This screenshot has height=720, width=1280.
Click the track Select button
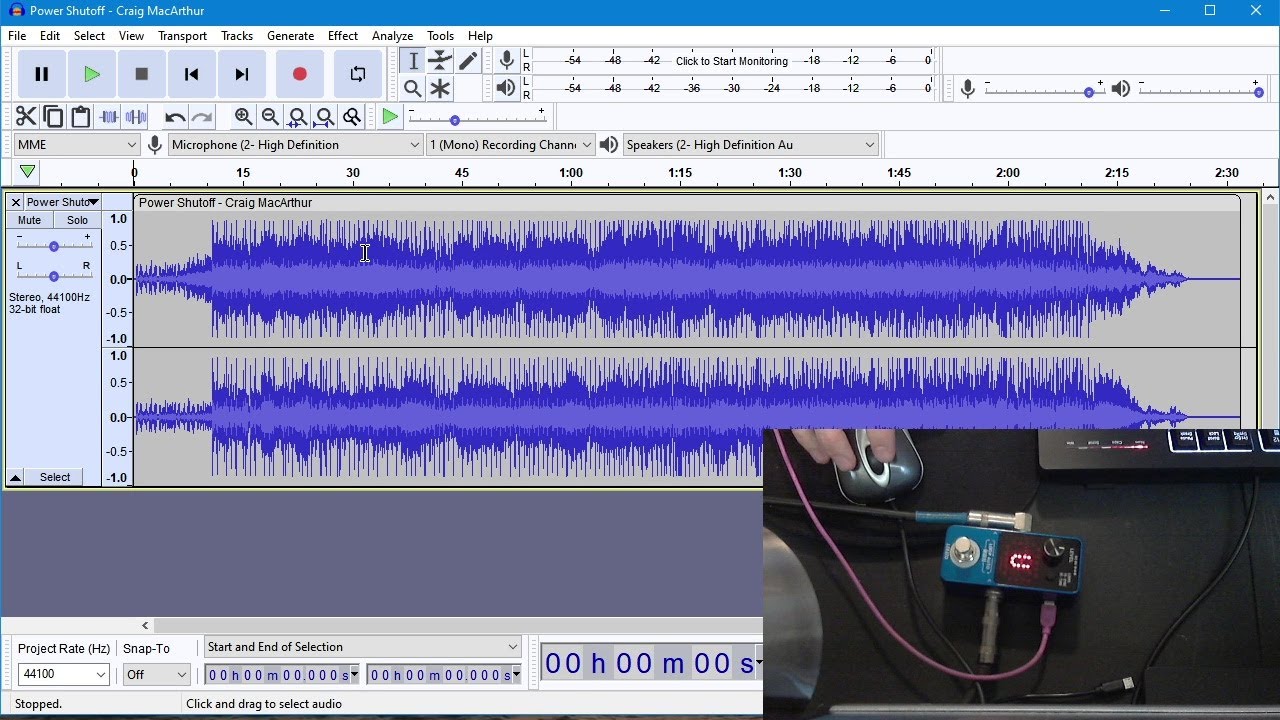55,477
